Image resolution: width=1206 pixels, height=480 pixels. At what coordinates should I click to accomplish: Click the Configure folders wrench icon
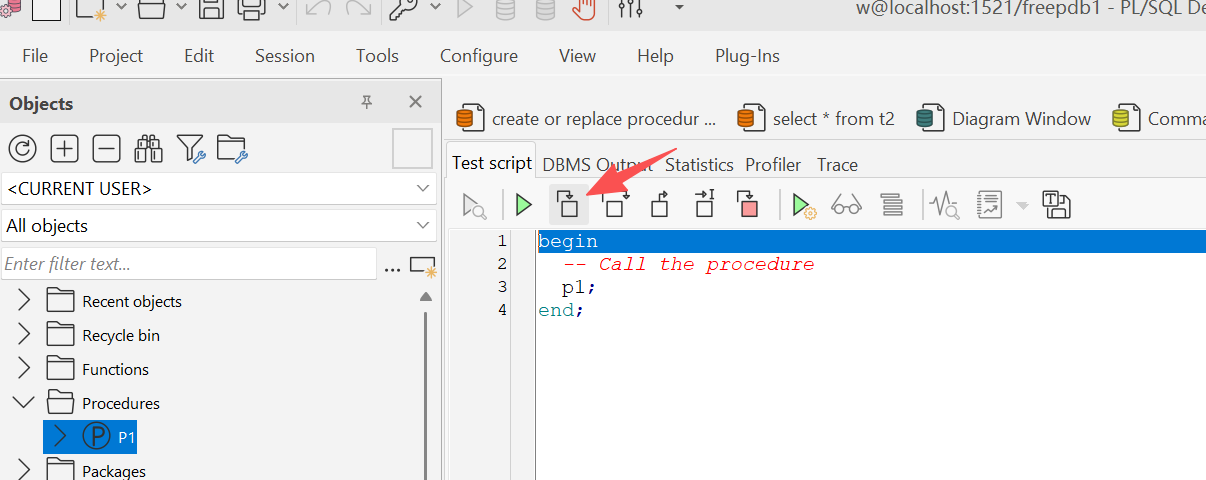pos(232,149)
